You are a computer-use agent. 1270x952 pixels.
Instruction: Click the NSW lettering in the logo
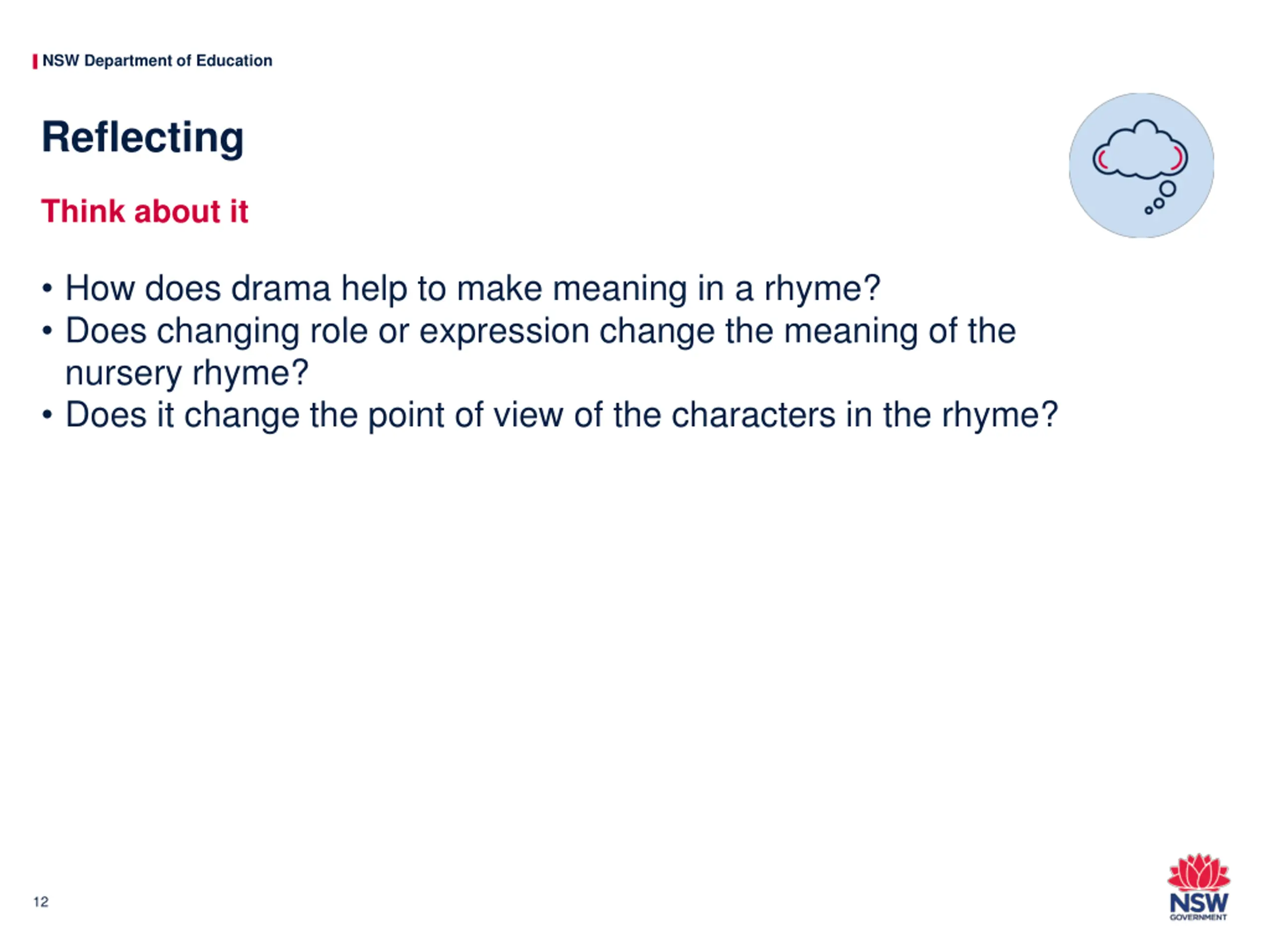pyautogui.click(x=1199, y=903)
